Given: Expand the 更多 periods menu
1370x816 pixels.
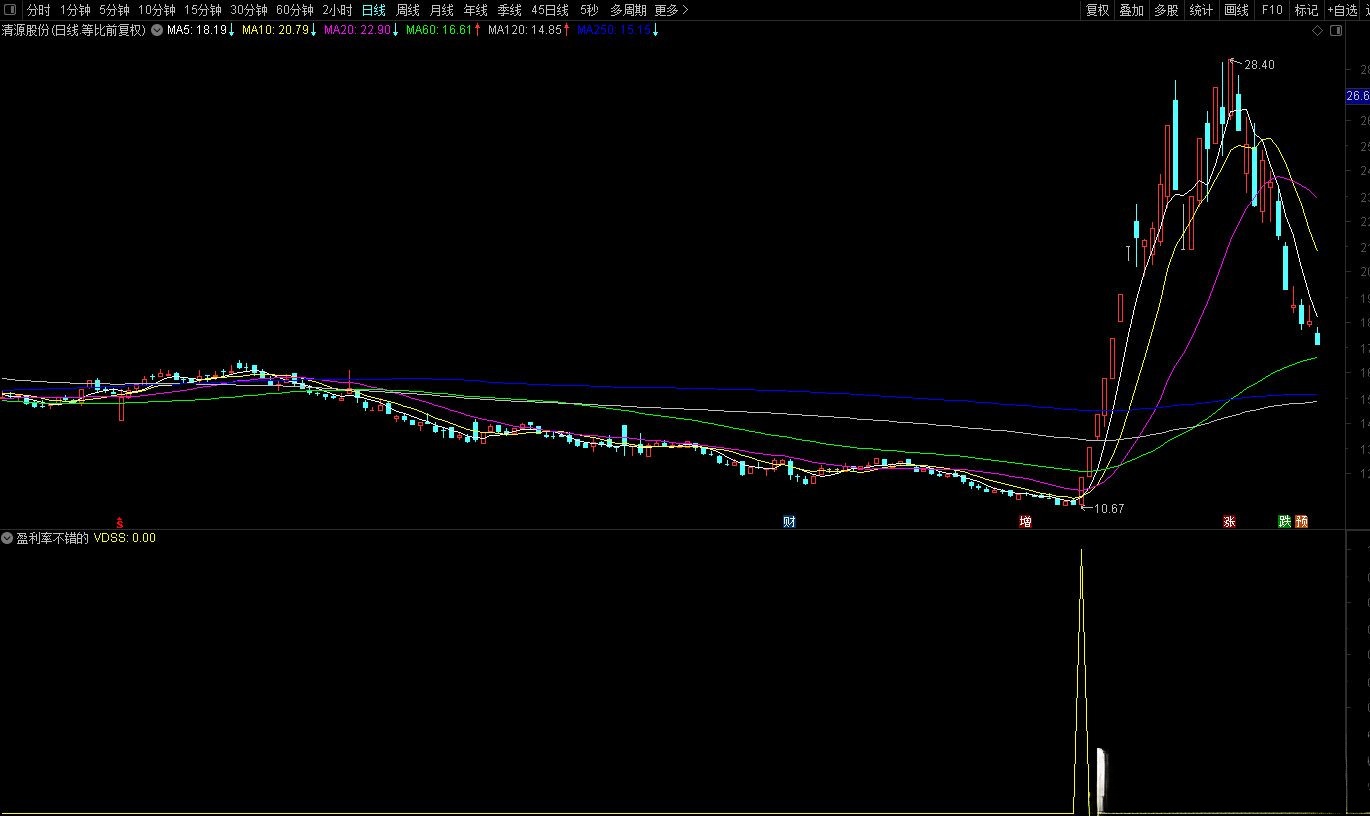Looking at the screenshot, I should [x=671, y=10].
